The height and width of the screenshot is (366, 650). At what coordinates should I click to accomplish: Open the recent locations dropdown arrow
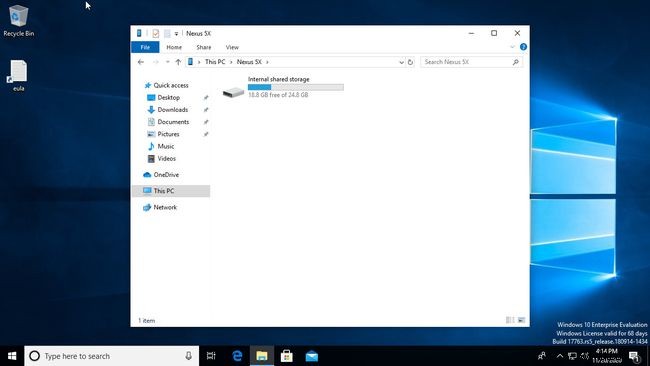tap(167, 62)
